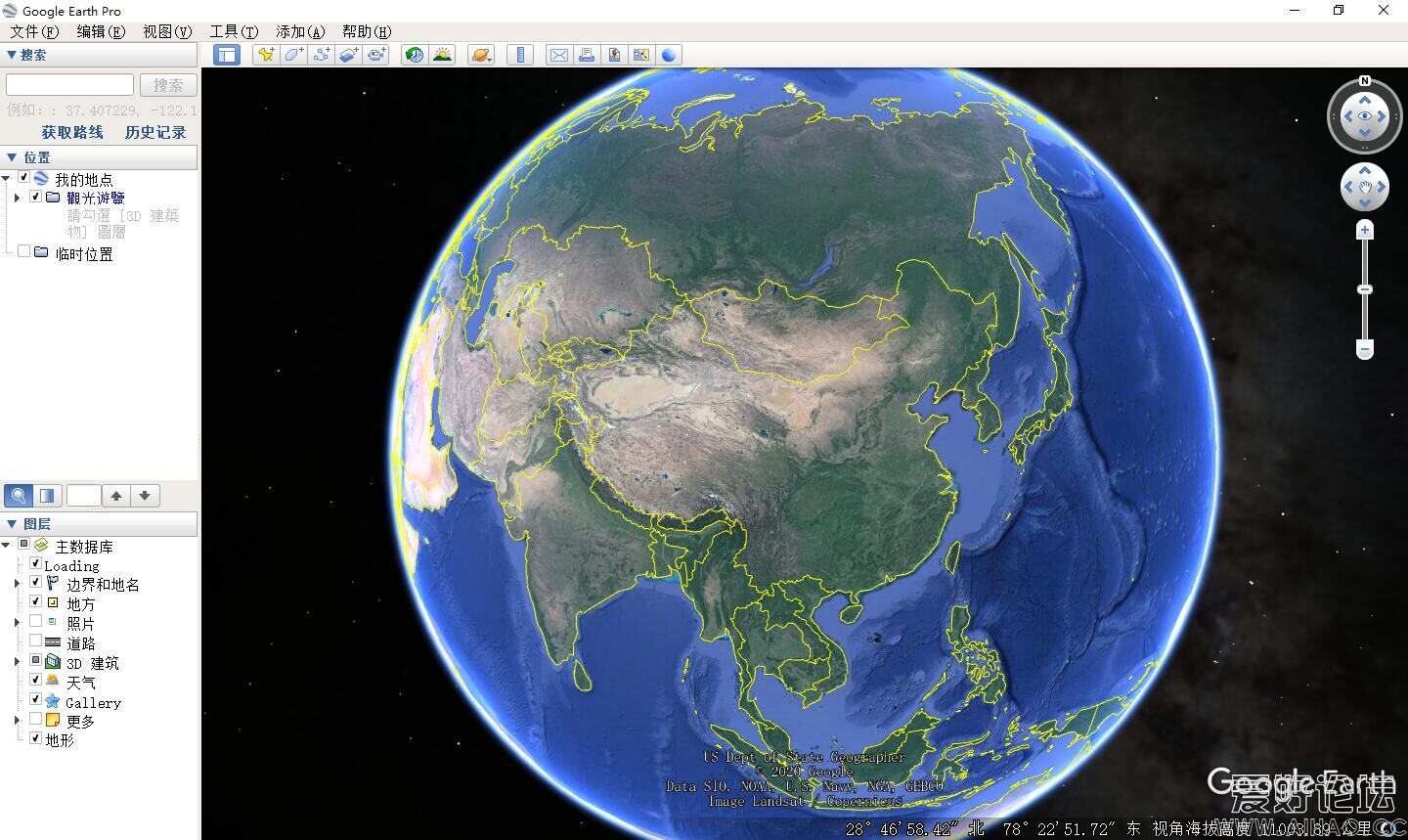Email the view with envelope icon
The image size is (1408, 840).
(559, 55)
